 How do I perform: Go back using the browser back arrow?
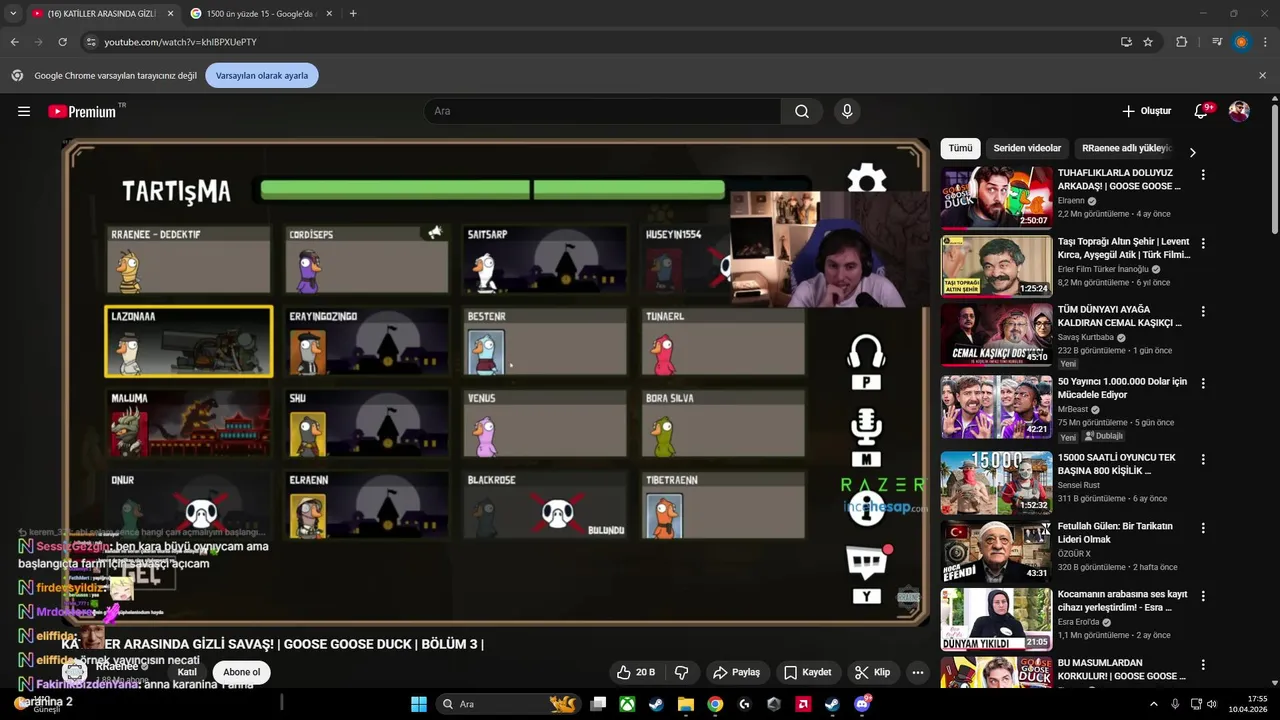point(14,42)
